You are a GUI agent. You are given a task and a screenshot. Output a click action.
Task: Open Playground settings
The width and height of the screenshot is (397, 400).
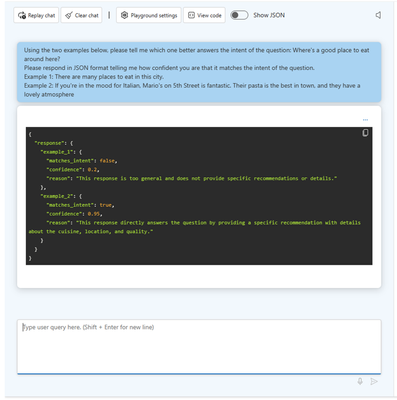[149, 15]
